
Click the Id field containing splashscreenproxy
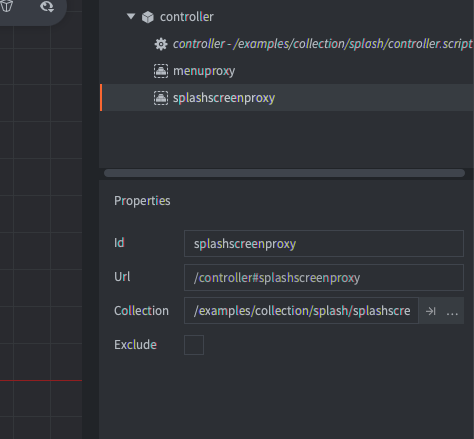pos(324,244)
